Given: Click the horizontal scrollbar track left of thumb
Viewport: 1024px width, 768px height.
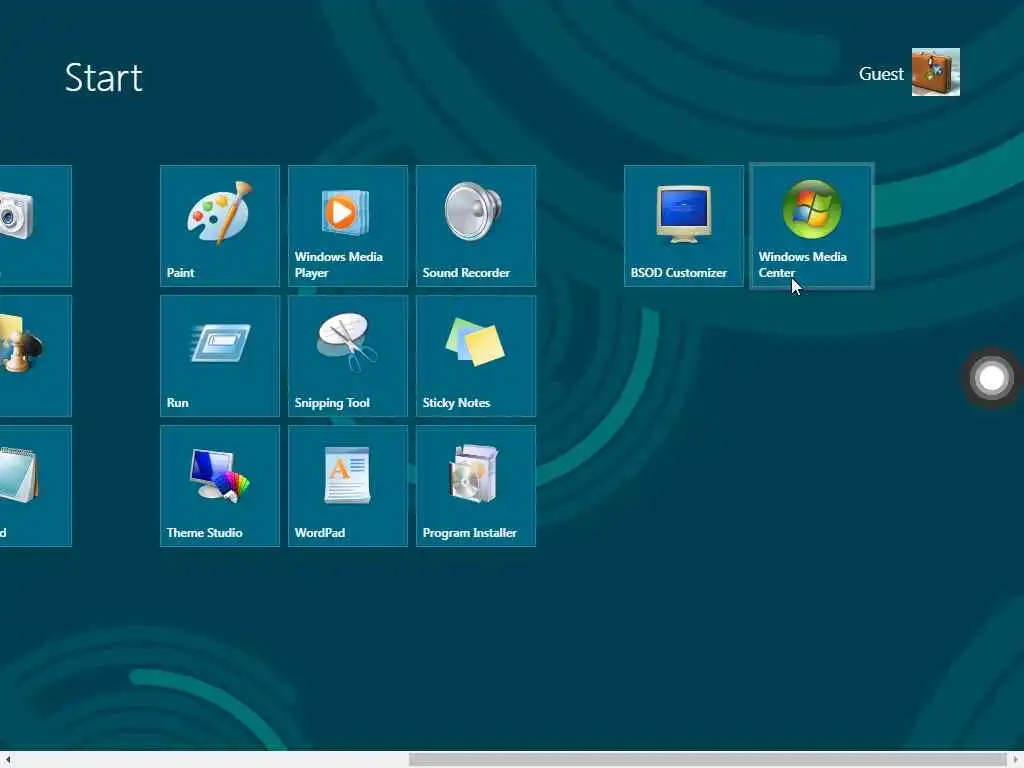Looking at the screenshot, I should [x=212, y=760].
